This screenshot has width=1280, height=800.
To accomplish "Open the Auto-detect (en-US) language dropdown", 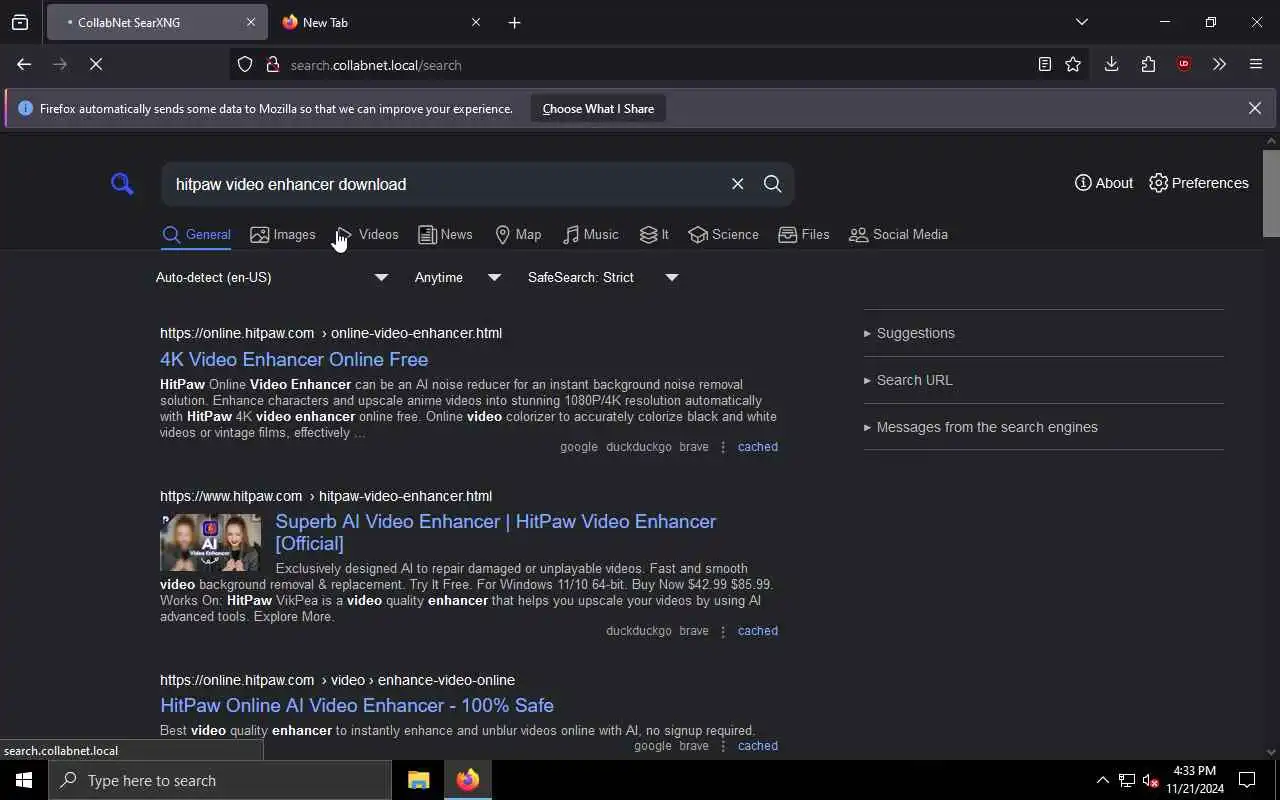I will click(x=272, y=277).
